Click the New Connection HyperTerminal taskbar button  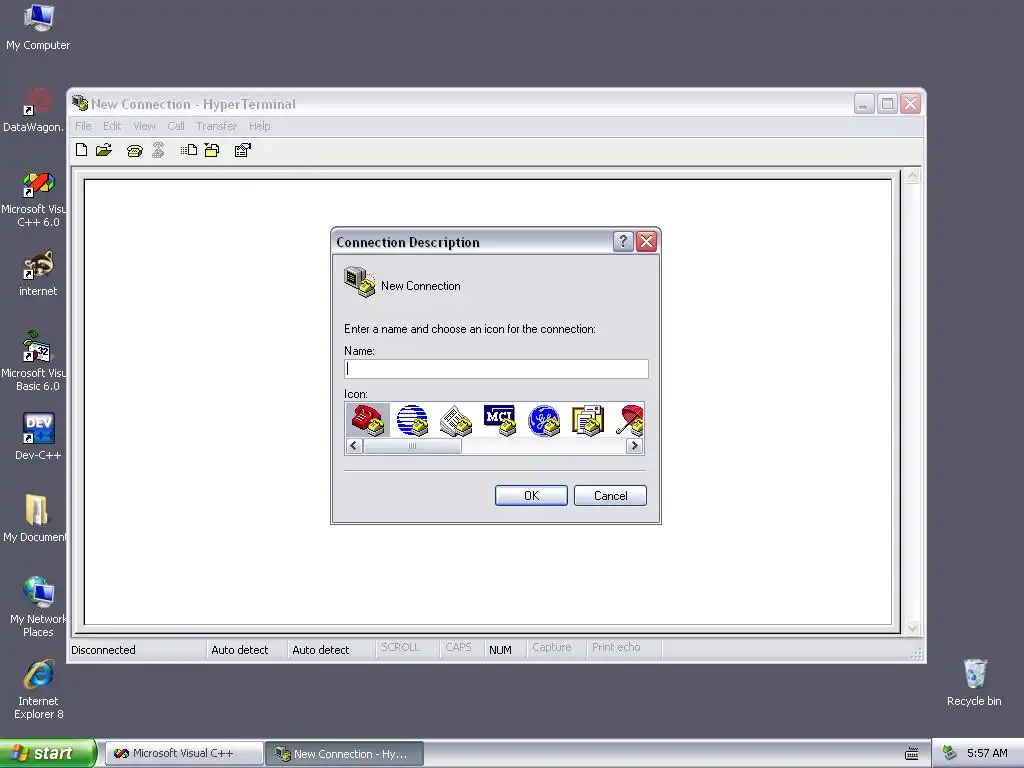[x=345, y=754]
